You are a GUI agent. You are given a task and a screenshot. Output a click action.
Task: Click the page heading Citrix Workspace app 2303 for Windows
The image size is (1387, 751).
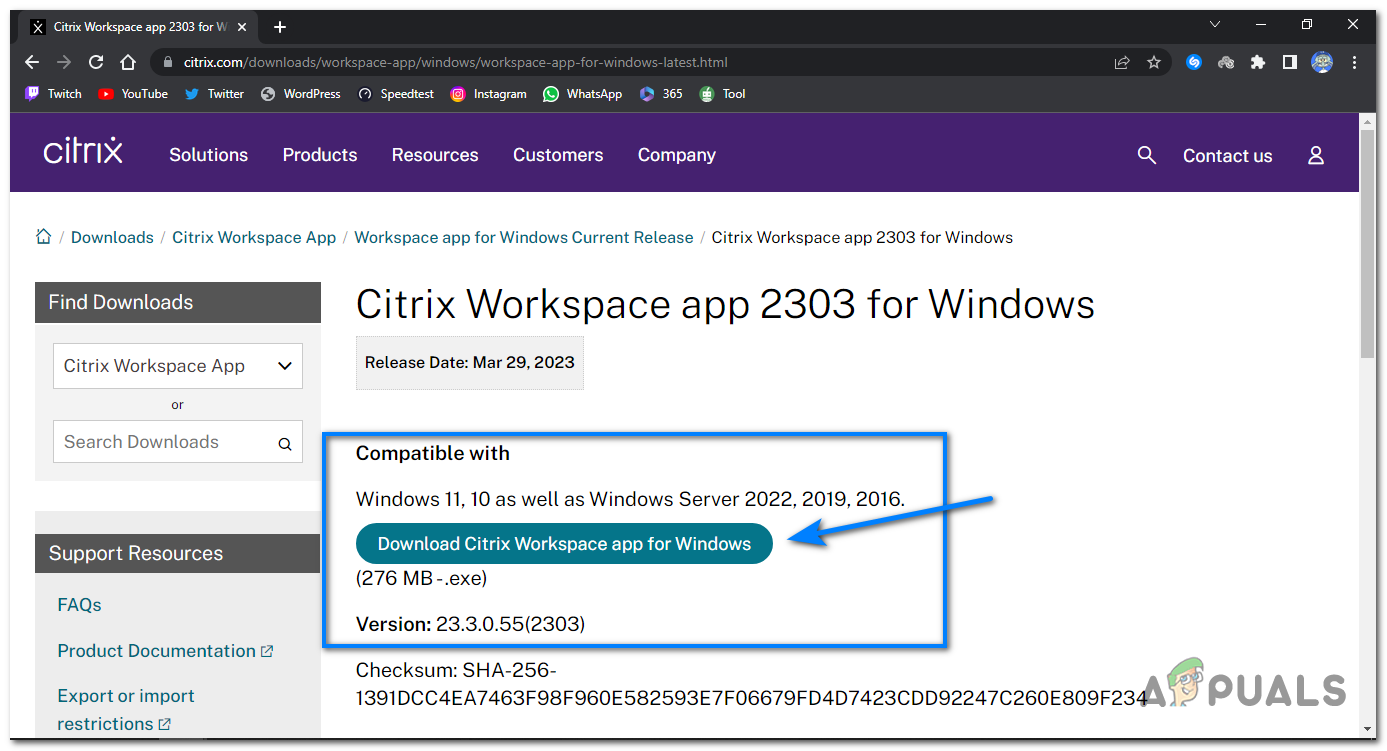coord(725,304)
